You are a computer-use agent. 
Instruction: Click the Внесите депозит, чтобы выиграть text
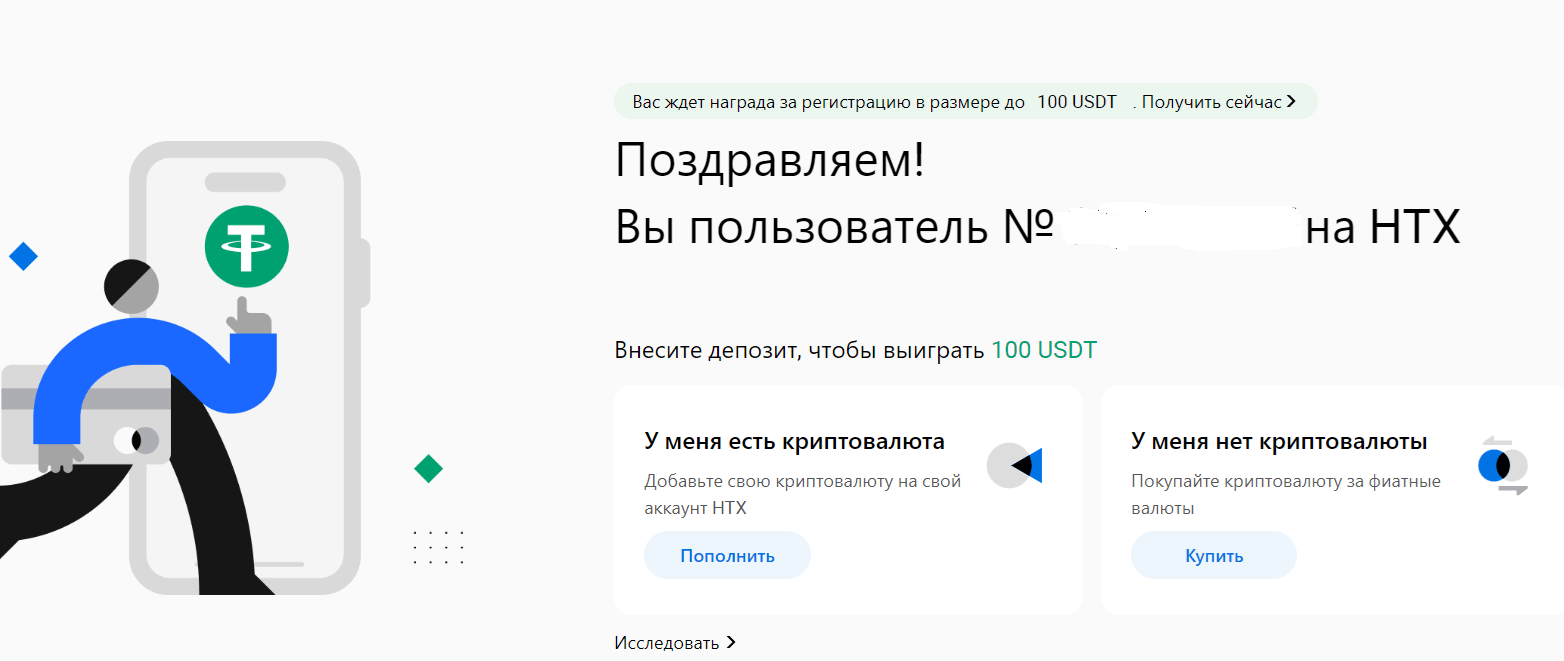click(800, 351)
